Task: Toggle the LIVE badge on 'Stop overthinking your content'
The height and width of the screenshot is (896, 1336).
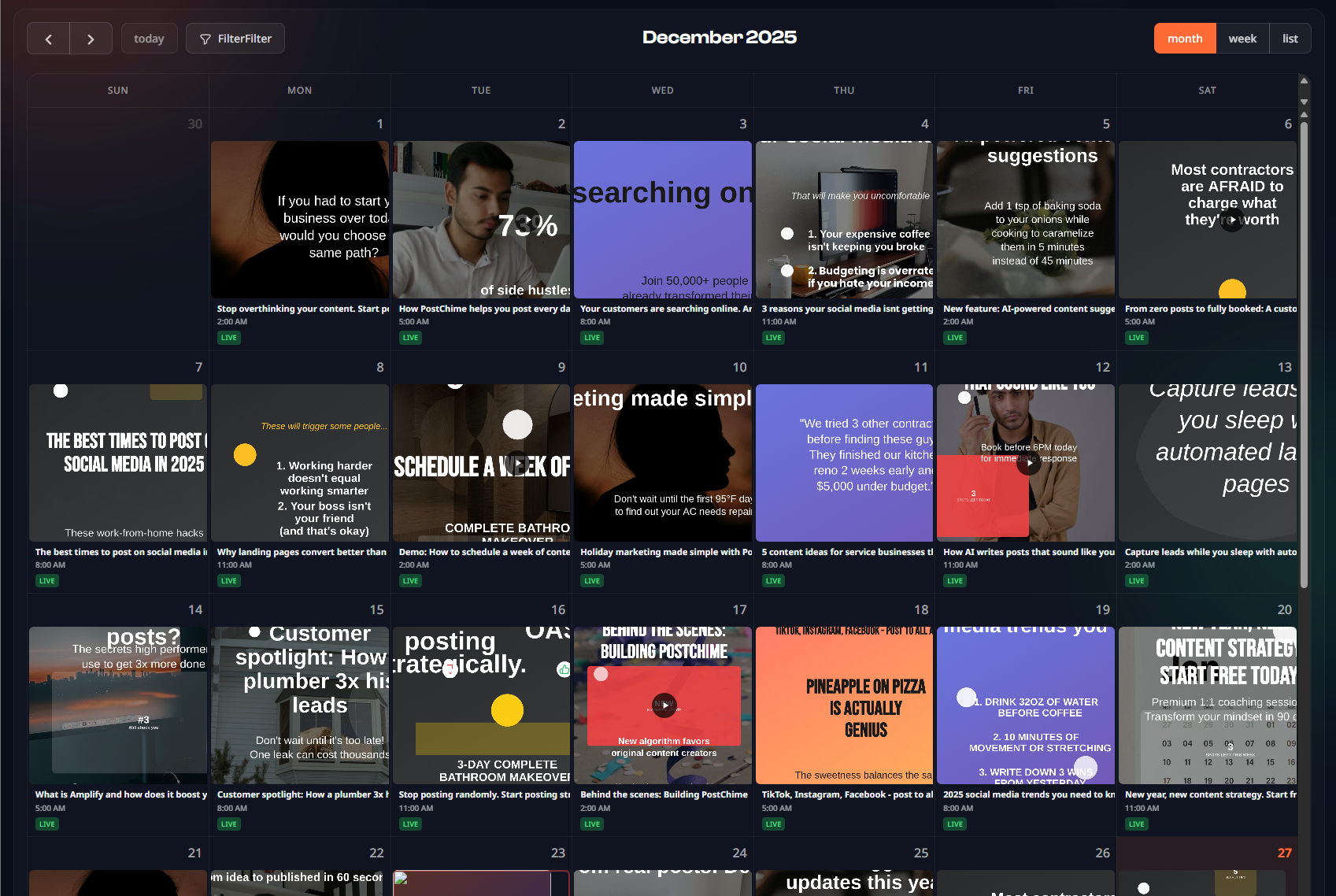Action: 228,337
